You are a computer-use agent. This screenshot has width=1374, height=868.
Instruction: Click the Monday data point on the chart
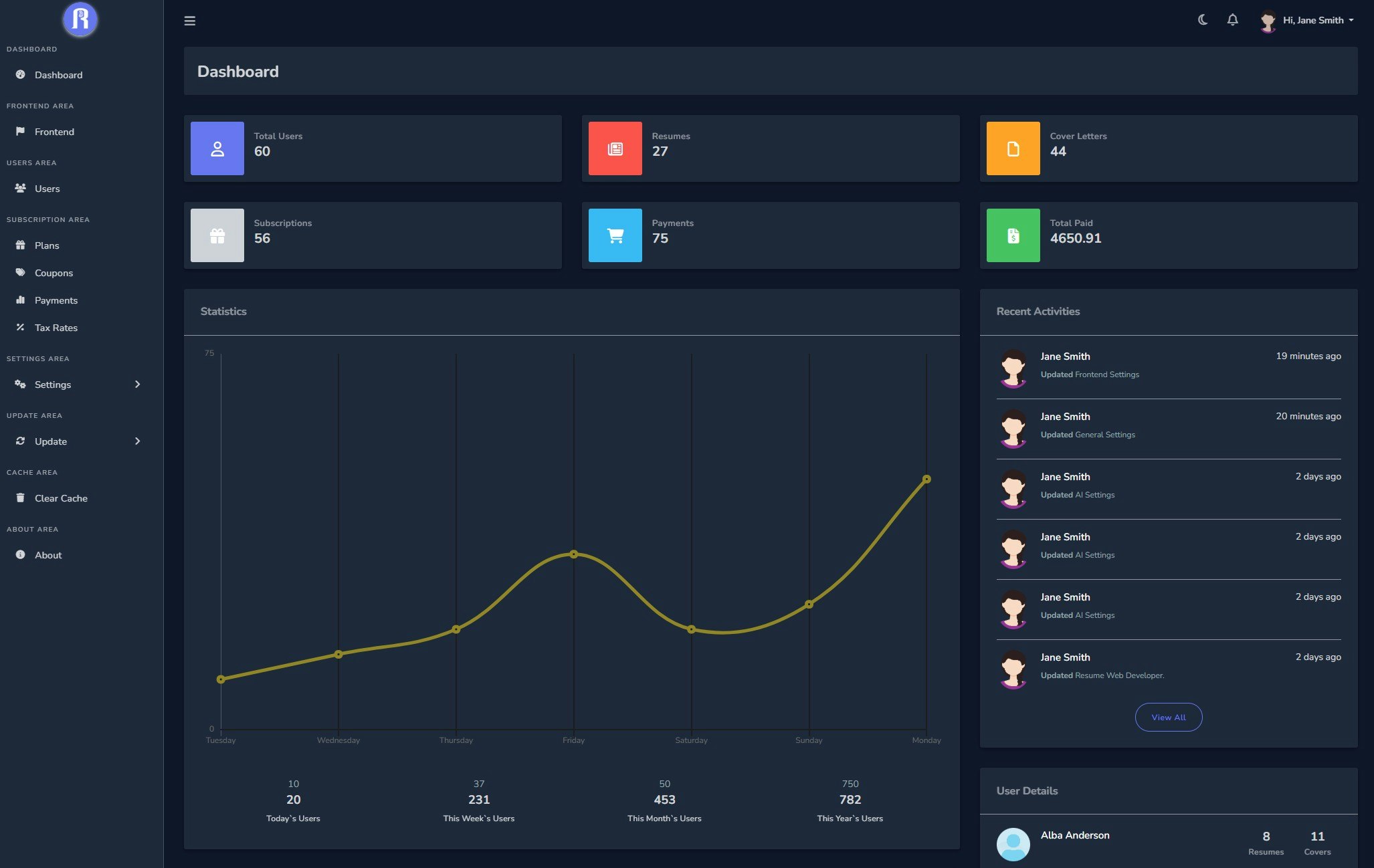click(926, 479)
